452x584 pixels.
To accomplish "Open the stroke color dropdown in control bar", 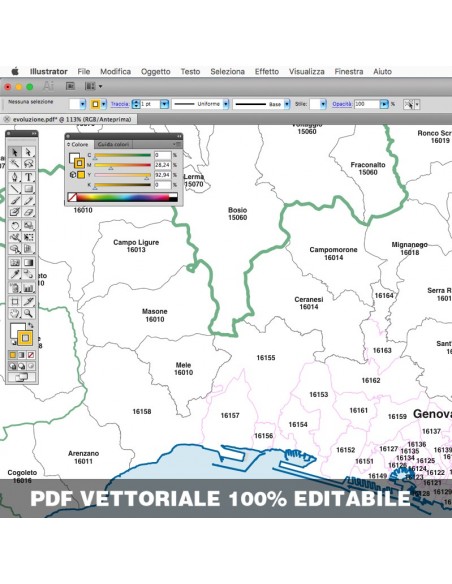I will pyautogui.click(x=104, y=104).
